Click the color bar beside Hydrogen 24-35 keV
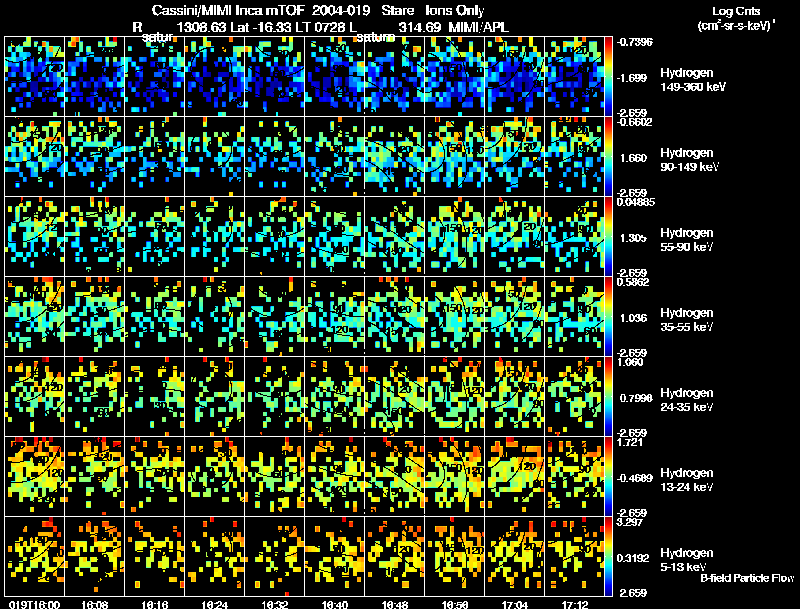 tap(608, 397)
